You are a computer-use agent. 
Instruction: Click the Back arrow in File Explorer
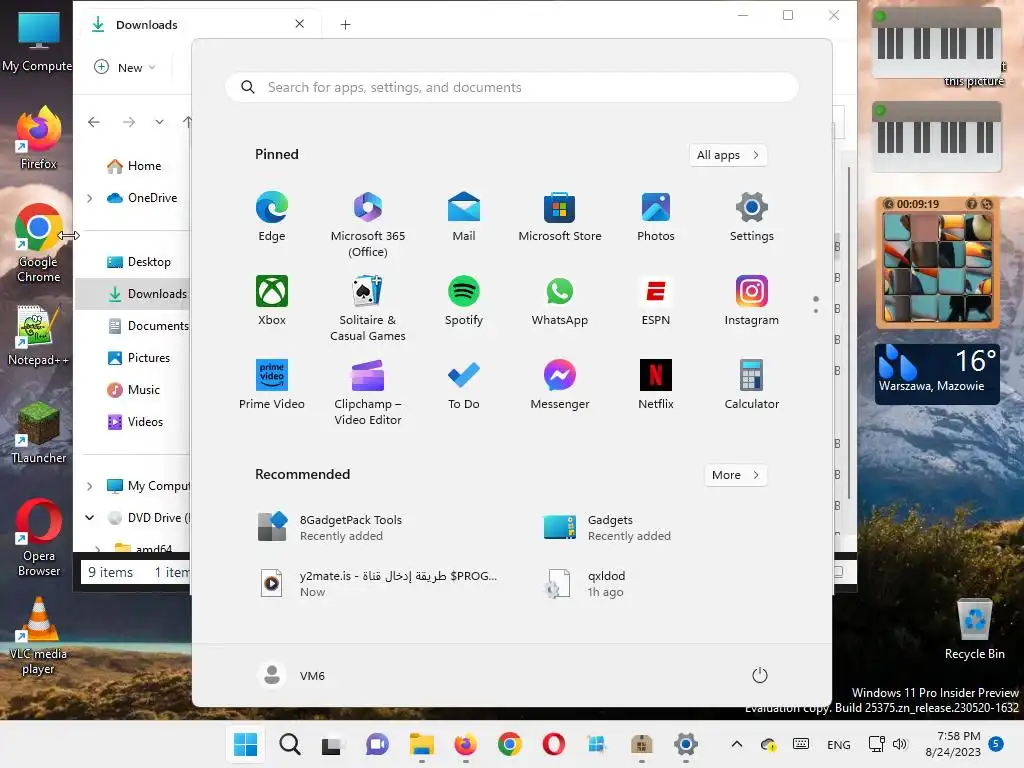(94, 122)
